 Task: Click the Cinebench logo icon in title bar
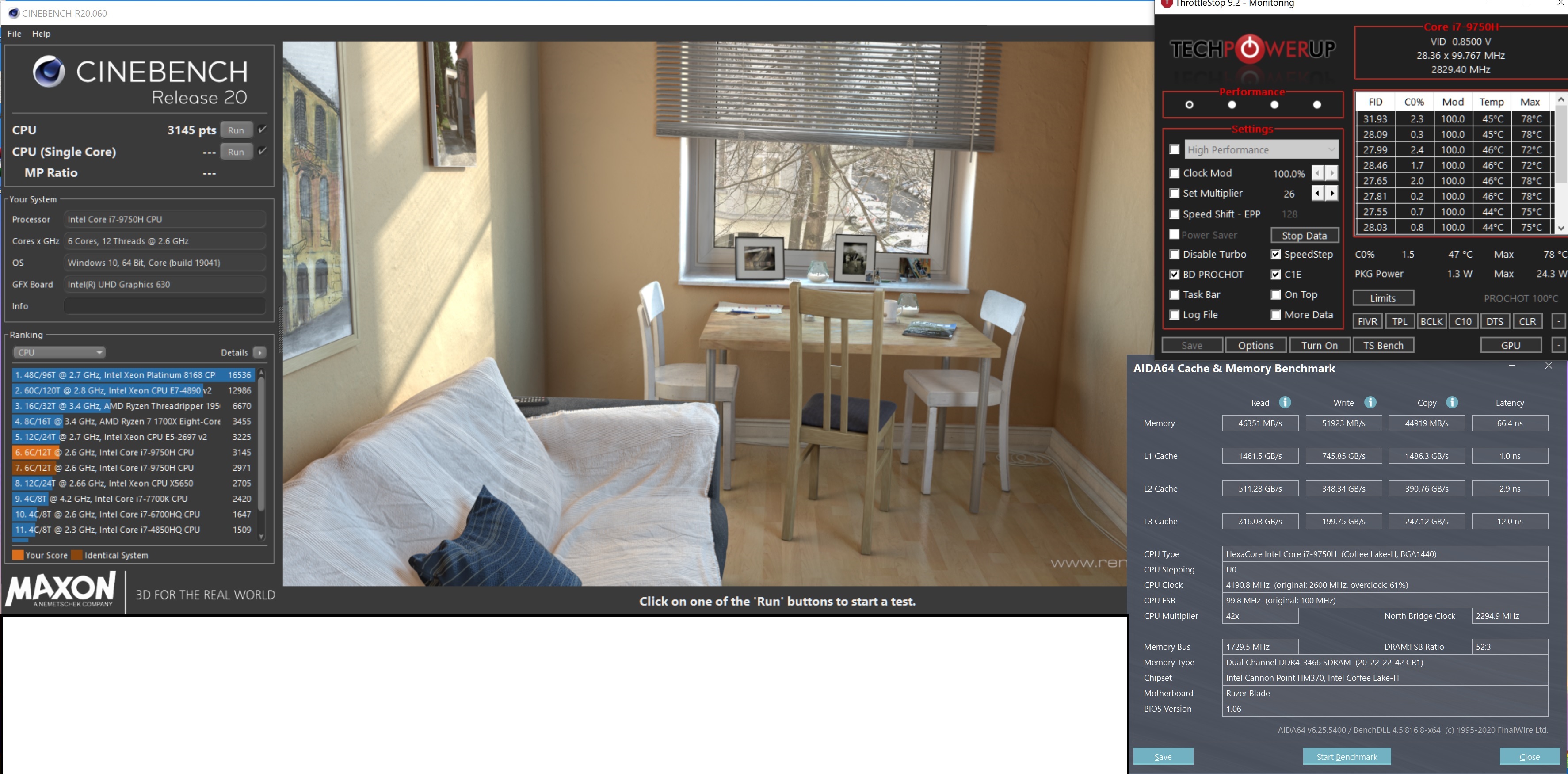coord(13,13)
